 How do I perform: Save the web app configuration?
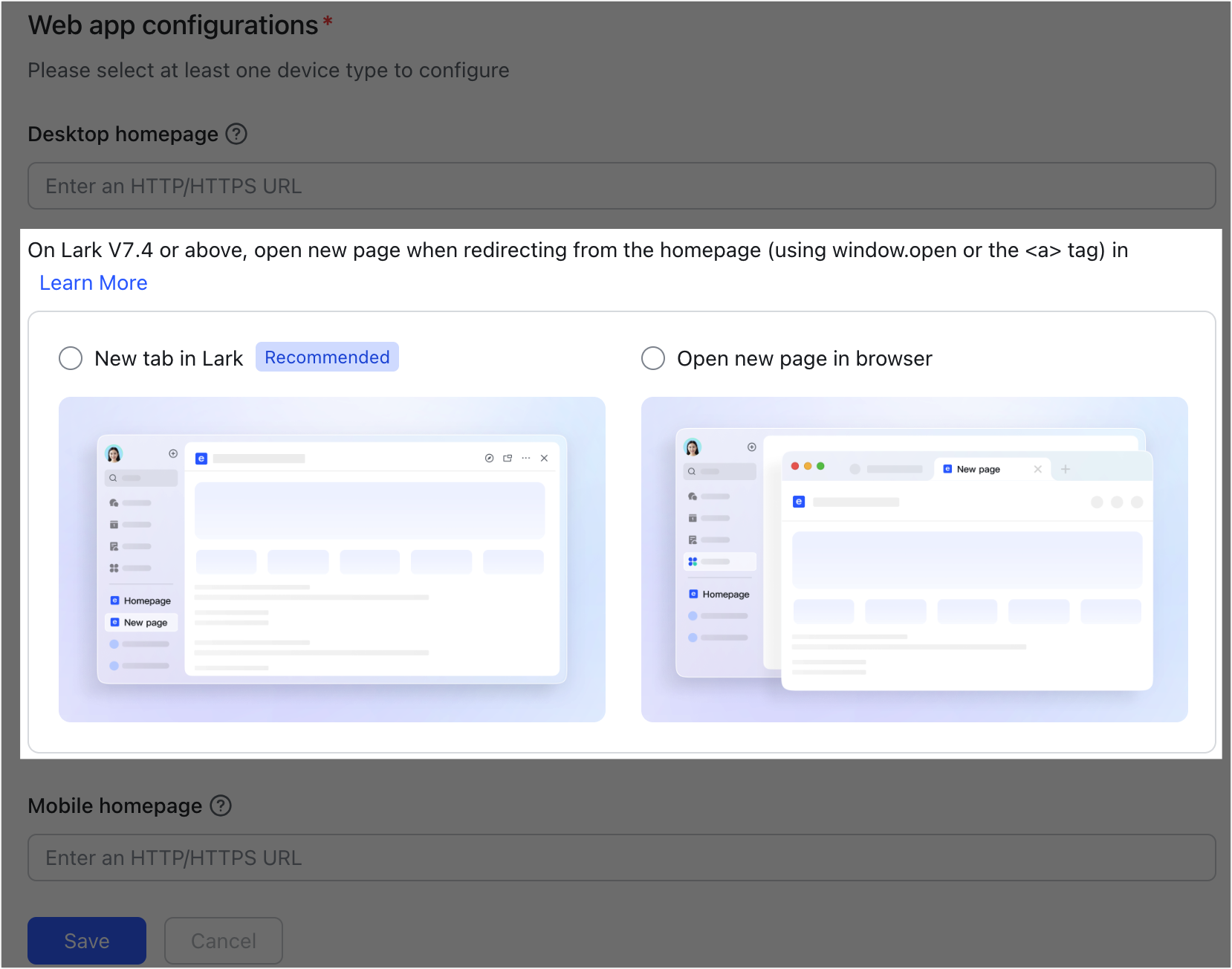click(x=87, y=941)
